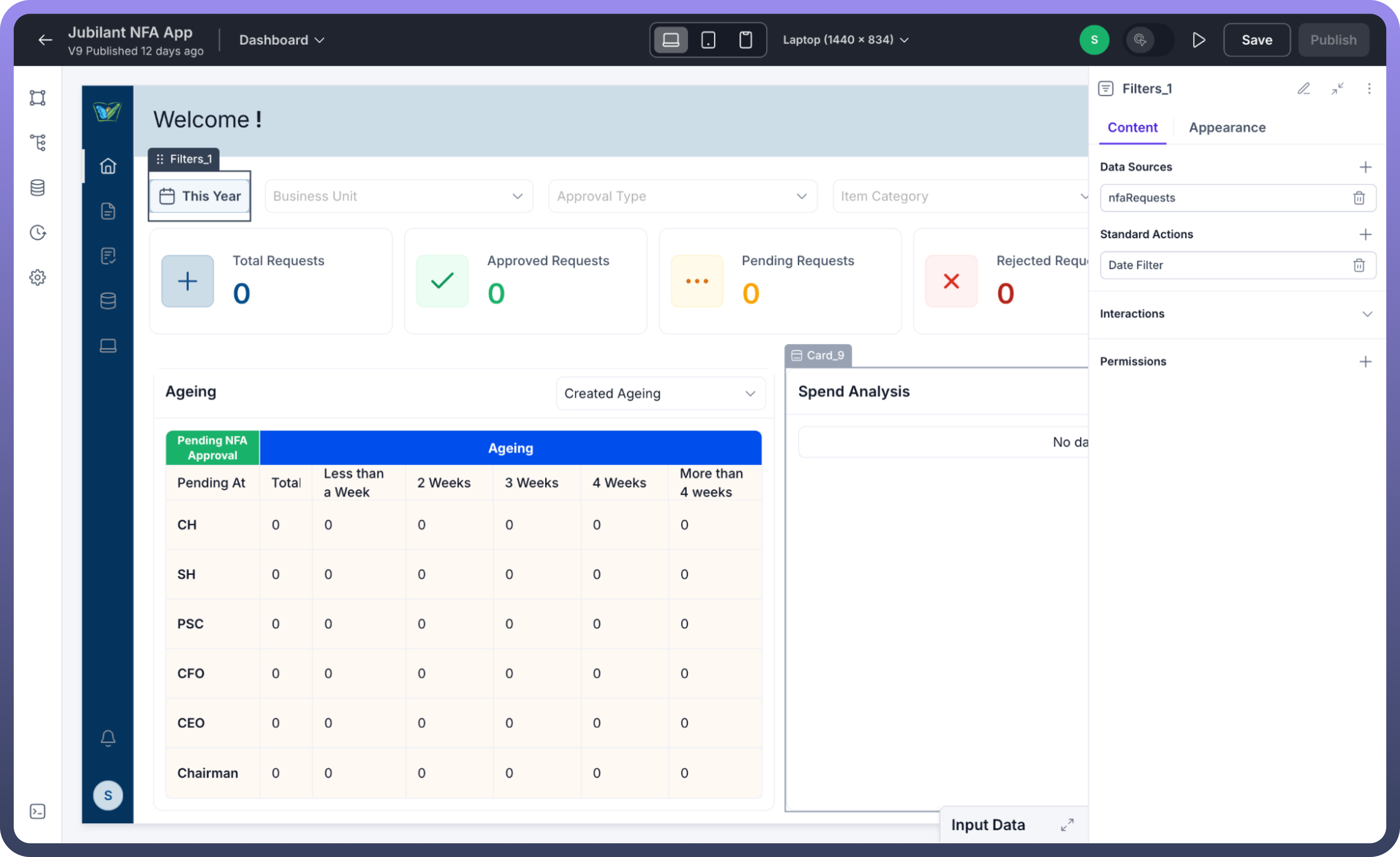Image resolution: width=1400 pixels, height=857 pixels.
Task: Add a new Data Source with plus
Action: (x=1365, y=167)
